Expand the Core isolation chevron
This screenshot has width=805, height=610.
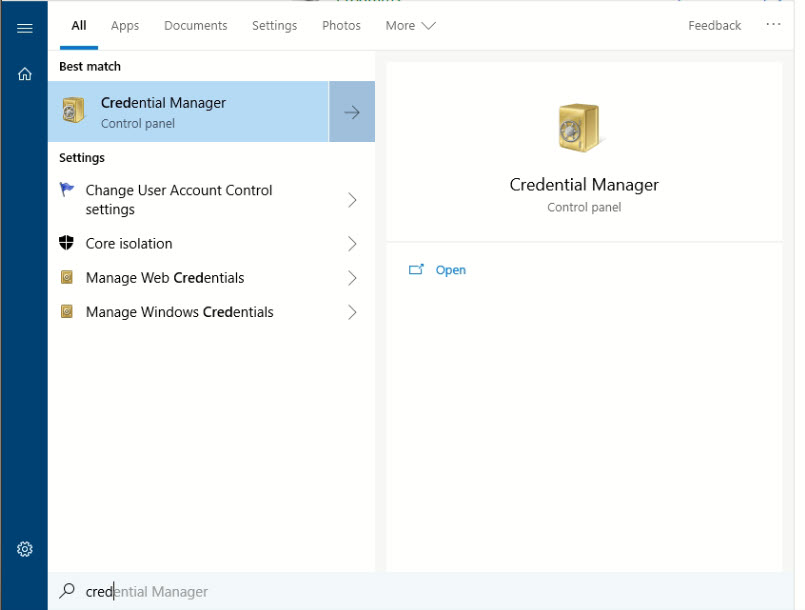tap(351, 244)
